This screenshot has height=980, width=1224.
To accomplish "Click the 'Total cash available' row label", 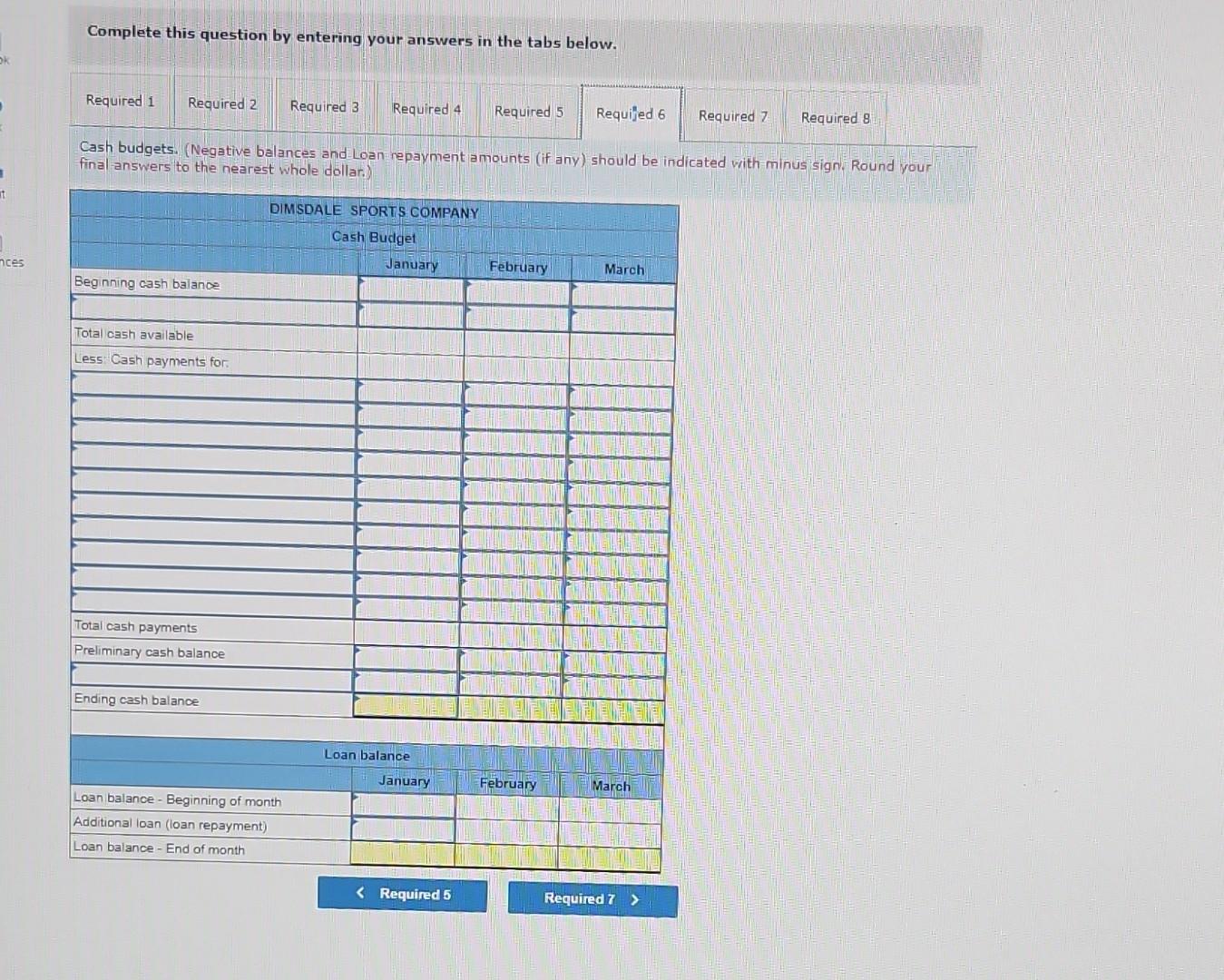I will pos(133,334).
